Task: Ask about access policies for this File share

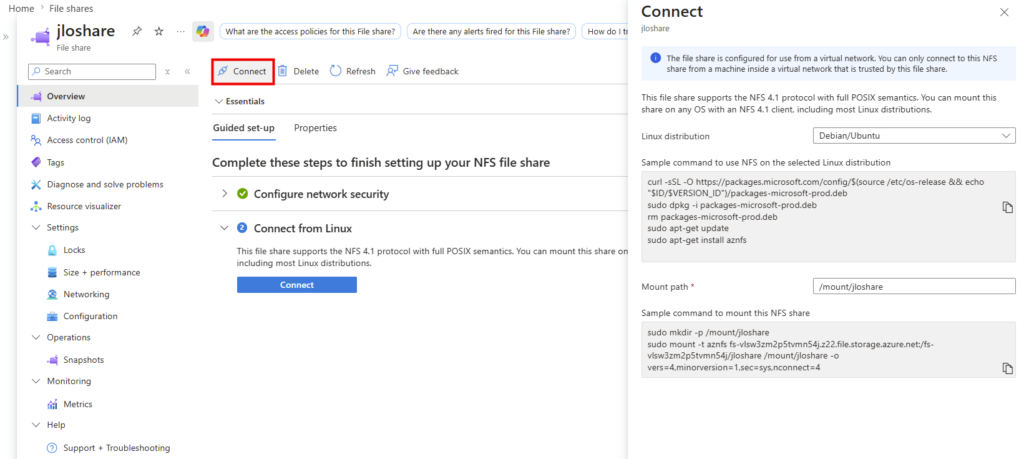Action: click(310, 31)
